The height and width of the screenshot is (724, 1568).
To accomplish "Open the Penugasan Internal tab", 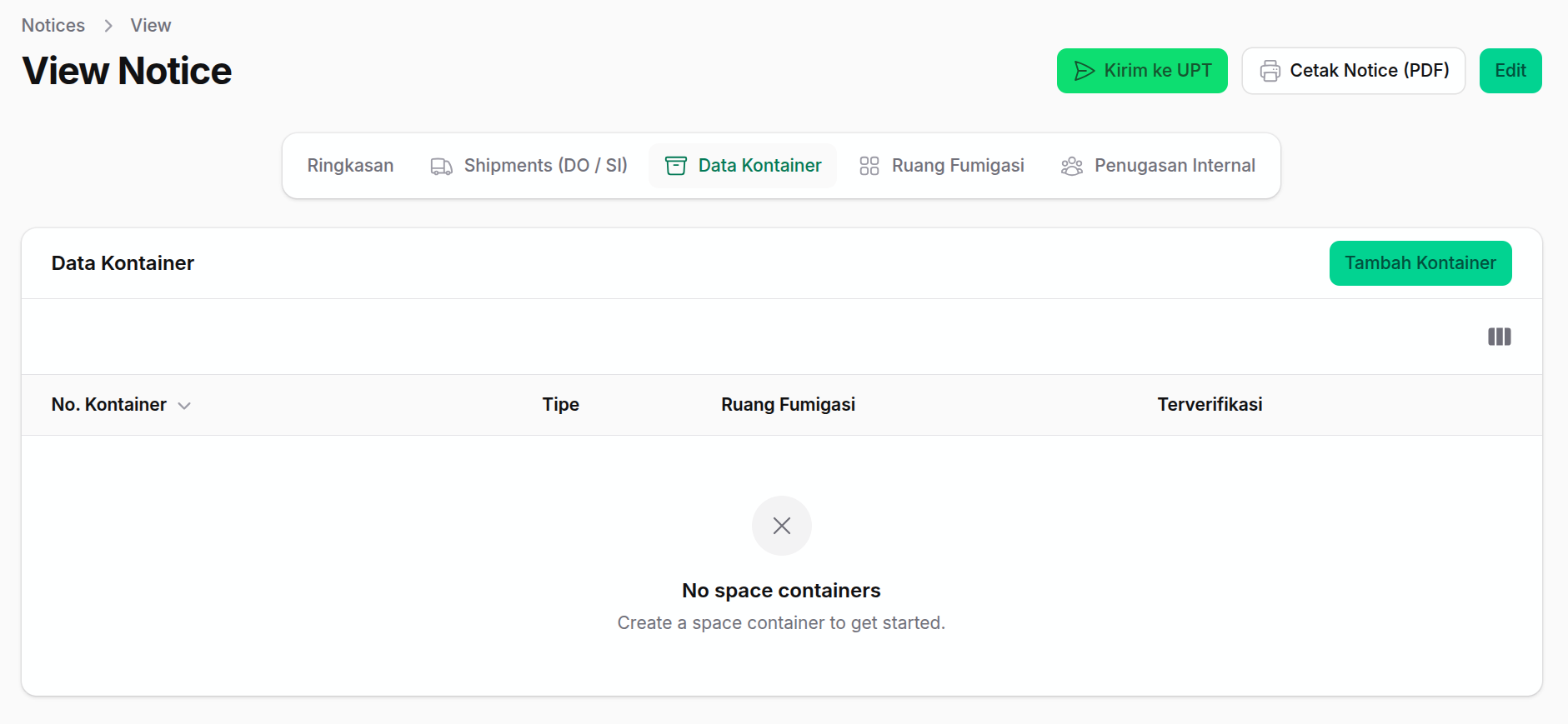I will (x=1158, y=166).
